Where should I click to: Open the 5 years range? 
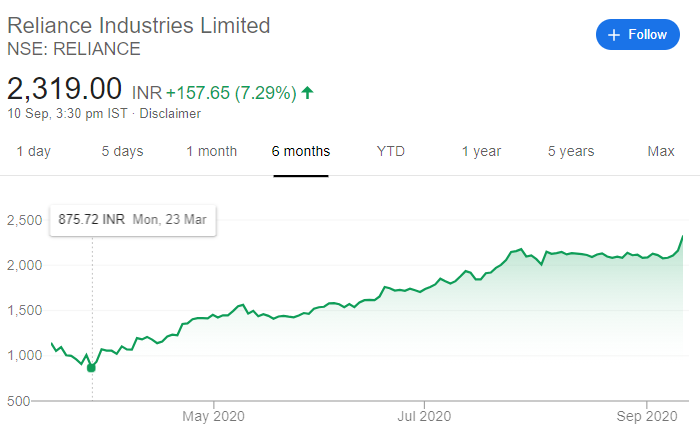(x=571, y=151)
